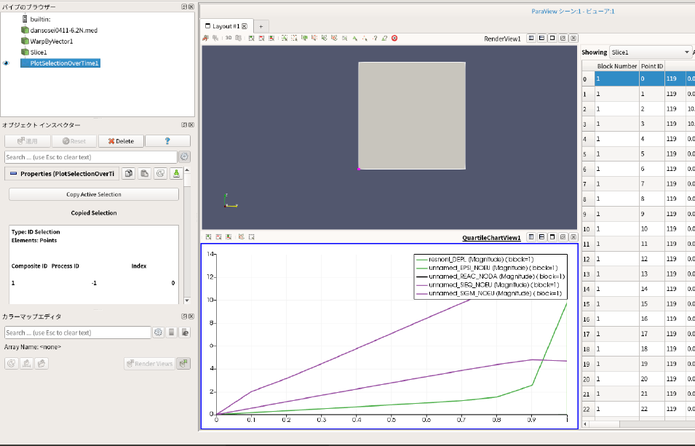Click the question mark hover-query icon in RenderView toolbar
Viewport: 695px width, 446px height.
(375, 38)
